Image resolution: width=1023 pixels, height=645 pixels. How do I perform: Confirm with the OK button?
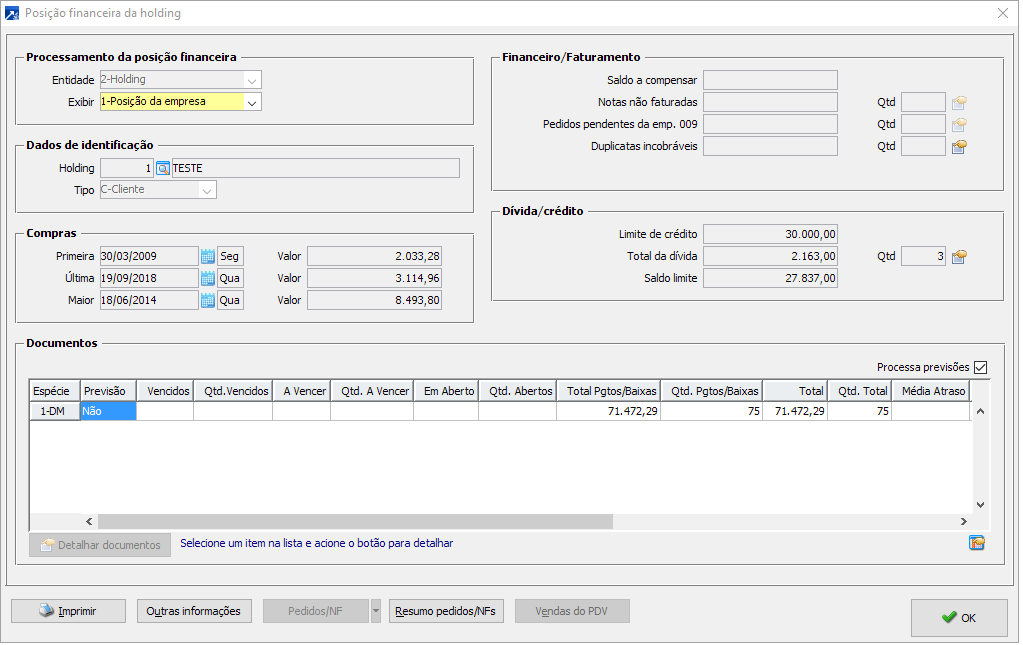click(x=958, y=618)
